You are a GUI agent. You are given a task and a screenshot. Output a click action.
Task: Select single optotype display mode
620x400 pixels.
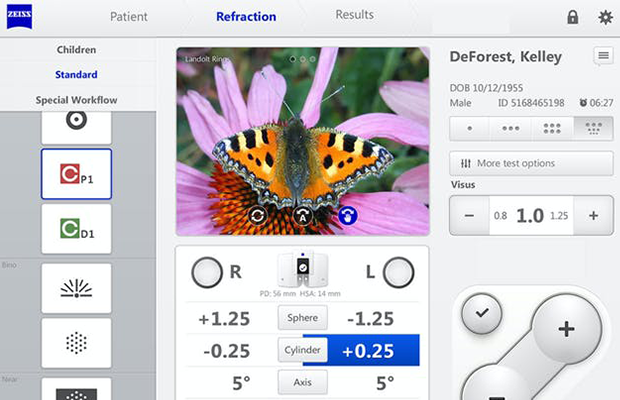pos(470,128)
